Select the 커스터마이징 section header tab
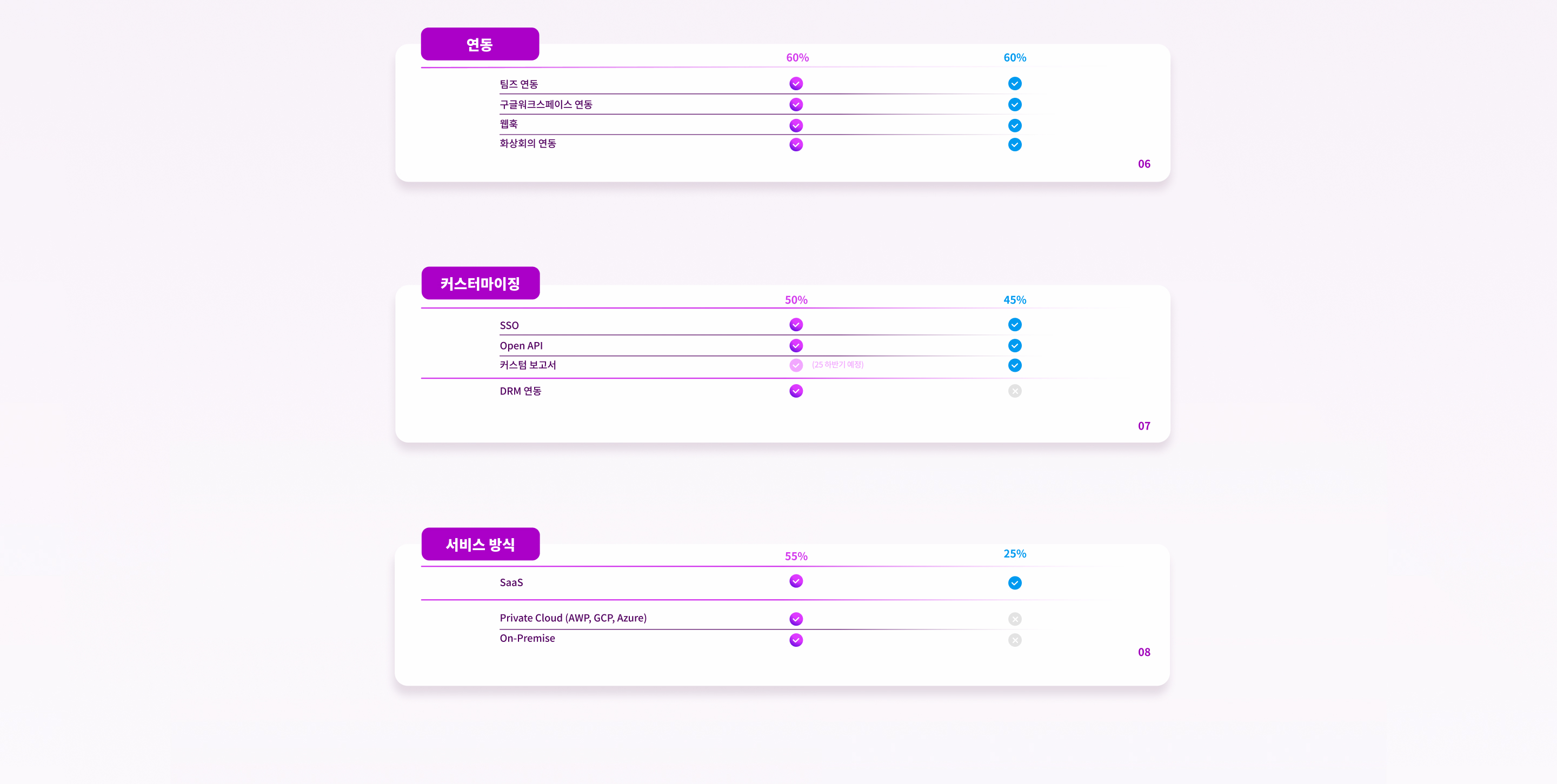This screenshot has height=784, width=1557. (x=481, y=283)
